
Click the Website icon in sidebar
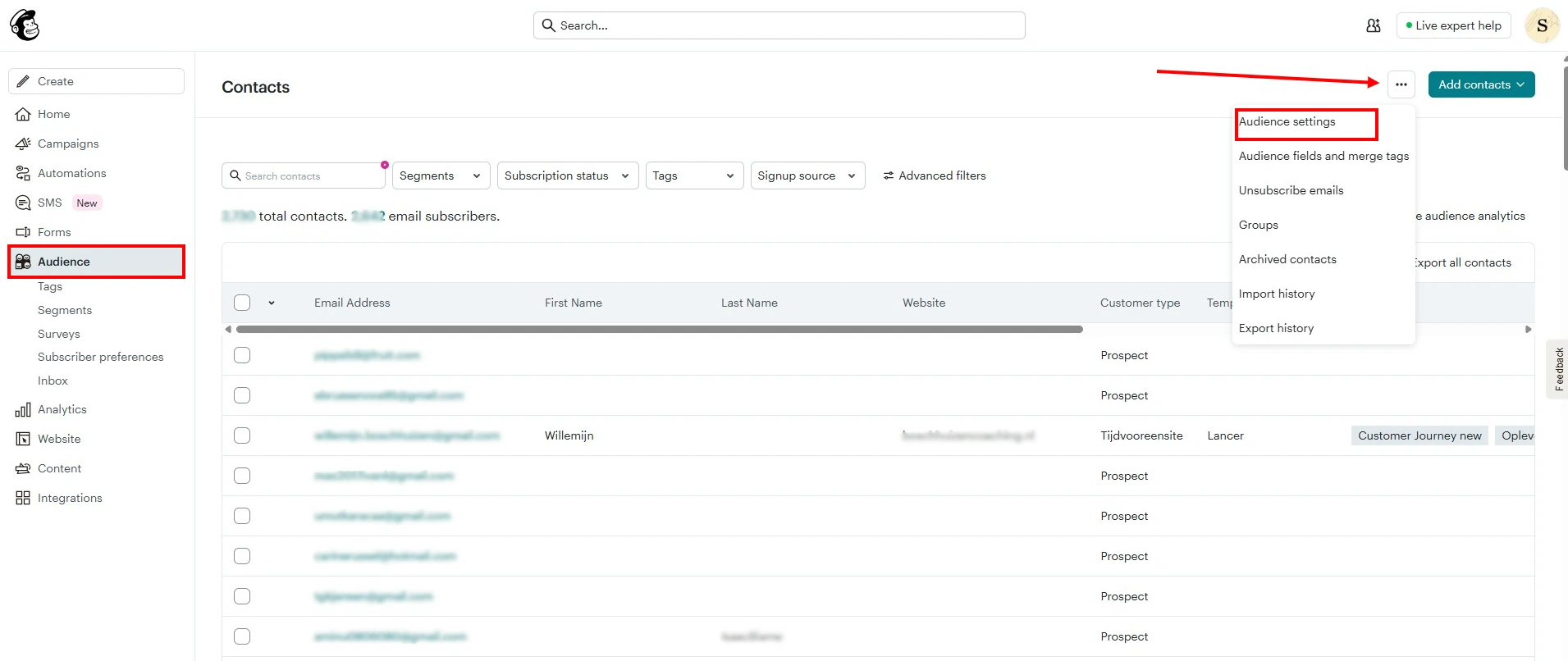[23, 439]
